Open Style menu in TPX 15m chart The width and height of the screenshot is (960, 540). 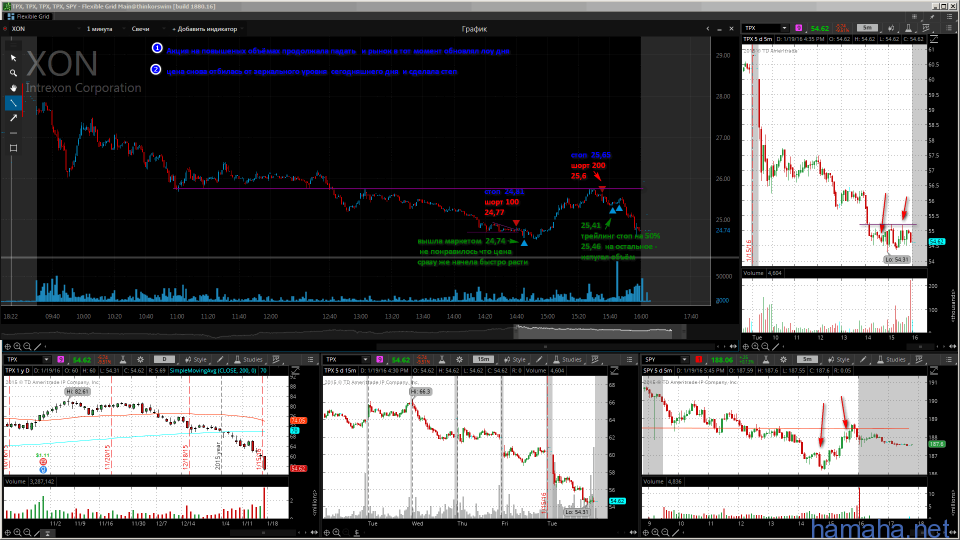point(515,359)
